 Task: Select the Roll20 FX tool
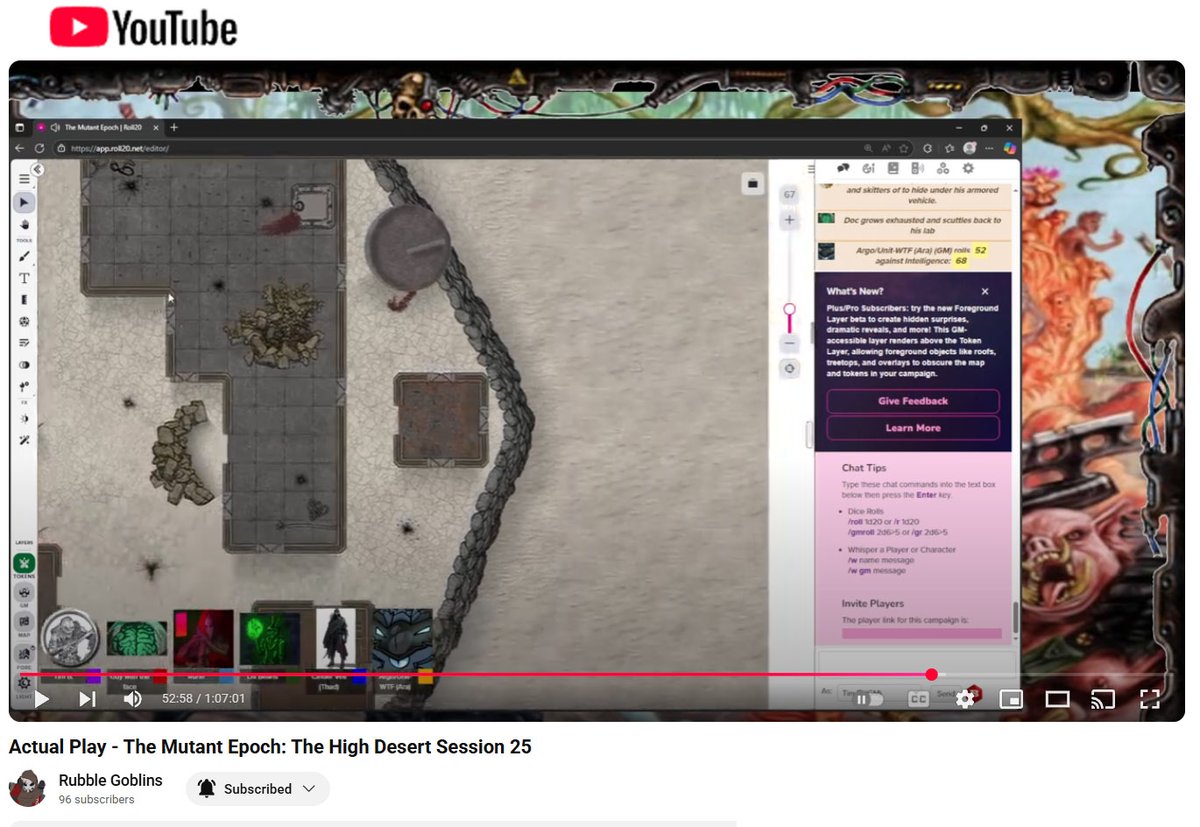click(24, 418)
